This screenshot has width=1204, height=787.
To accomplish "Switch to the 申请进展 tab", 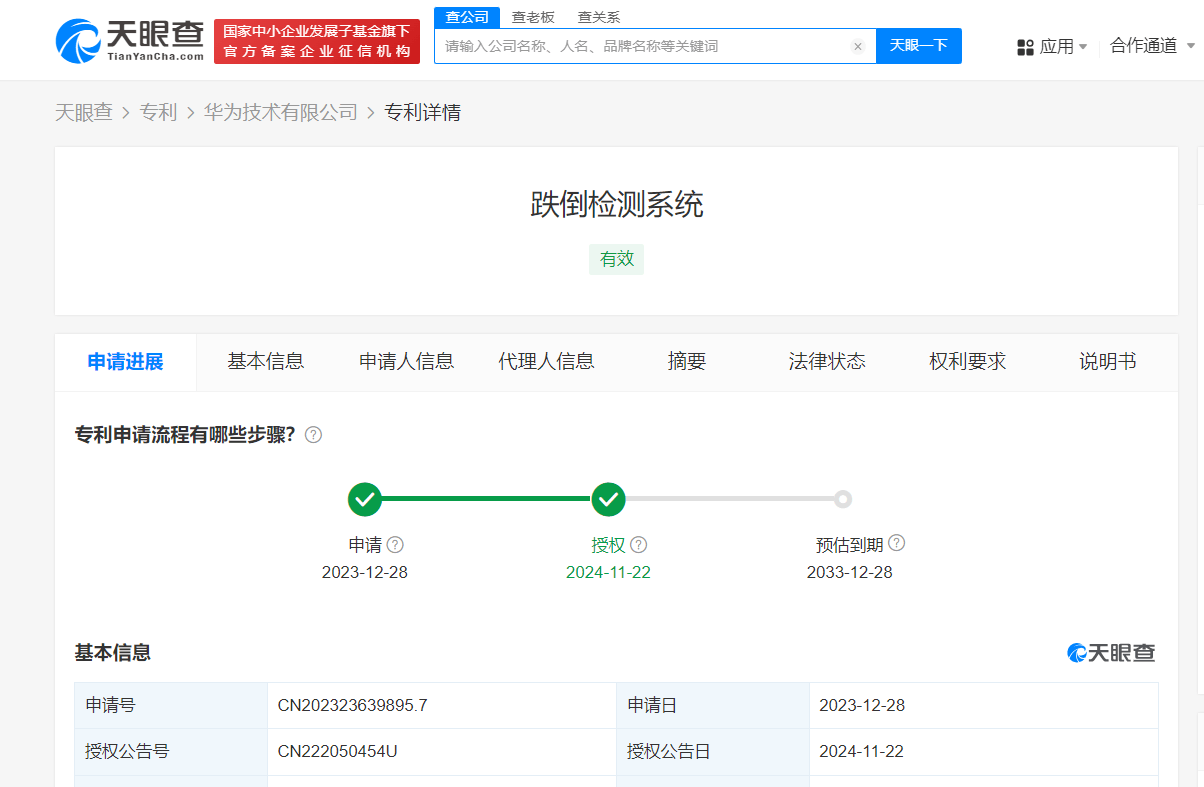I will click(125, 362).
